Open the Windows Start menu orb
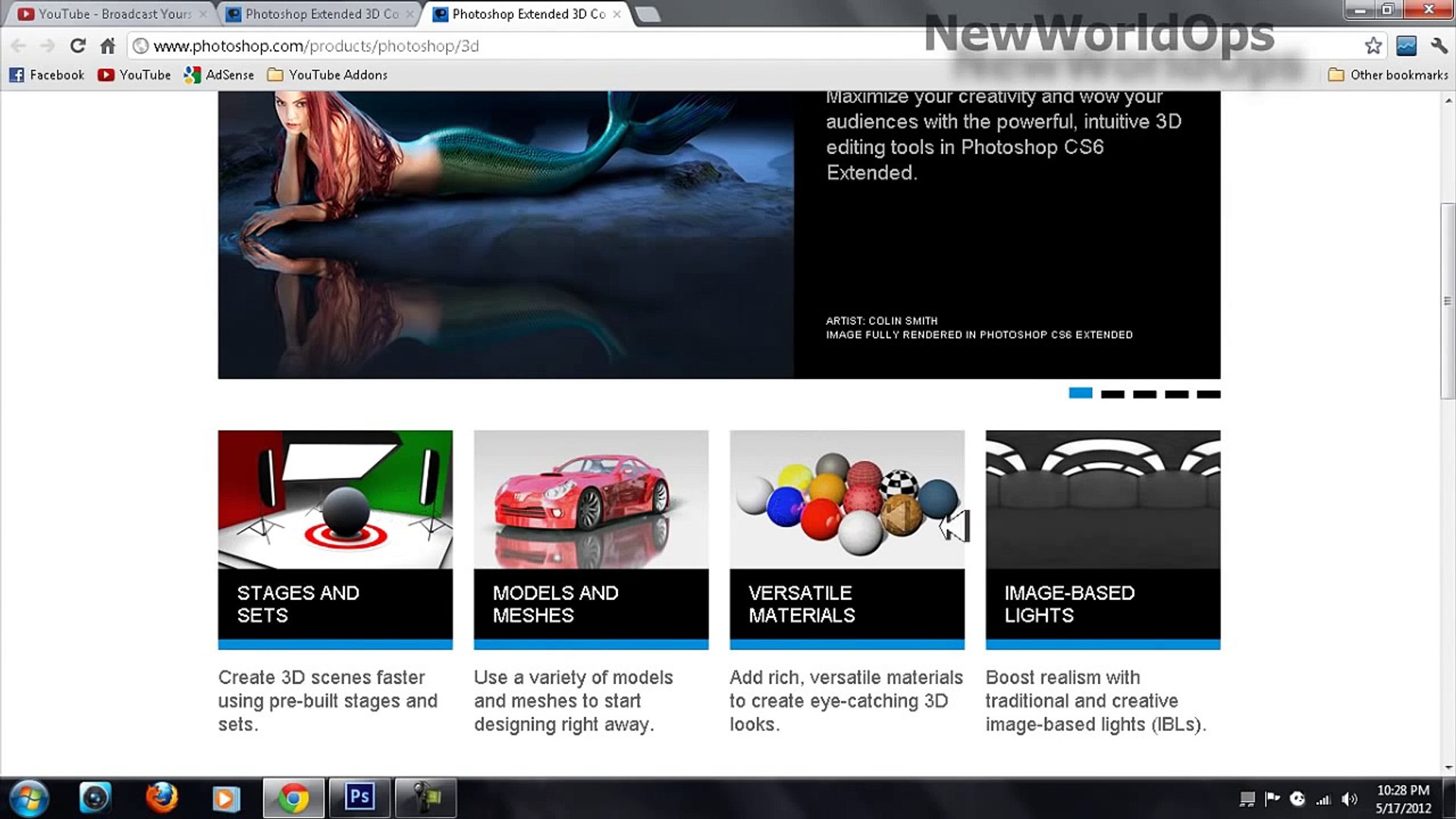The width and height of the screenshot is (1456, 819). pos(29,799)
